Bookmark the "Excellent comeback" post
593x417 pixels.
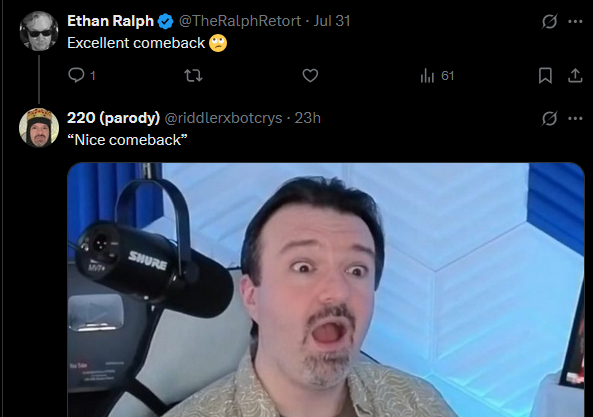tap(545, 75)
